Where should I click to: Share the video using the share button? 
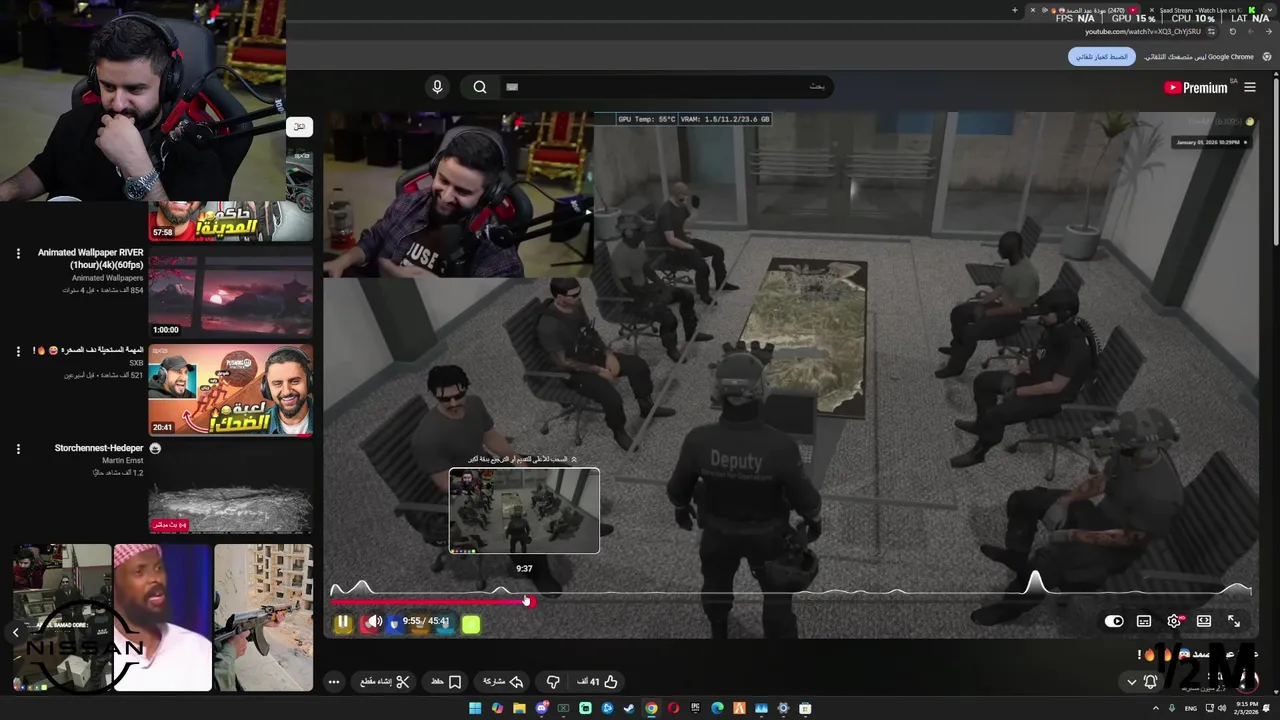(504, 682)
